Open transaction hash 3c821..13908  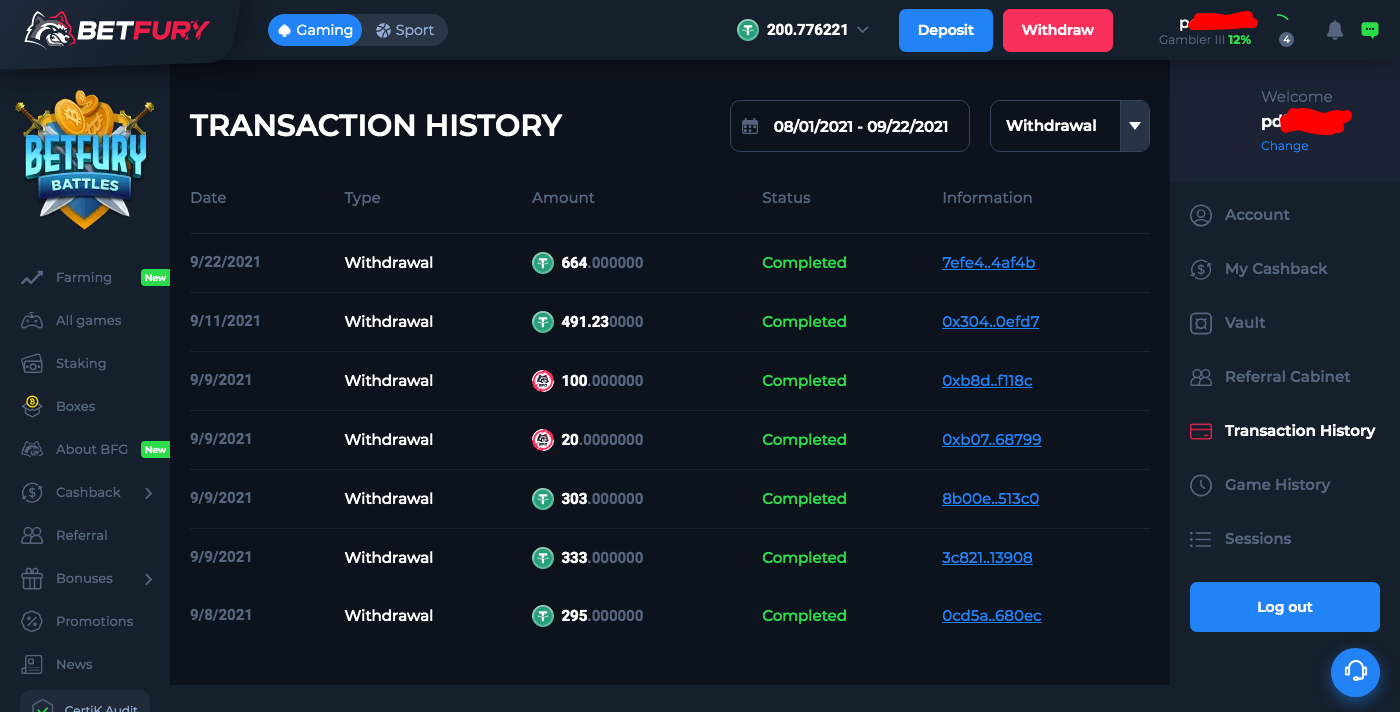click(x=987, y=558)
